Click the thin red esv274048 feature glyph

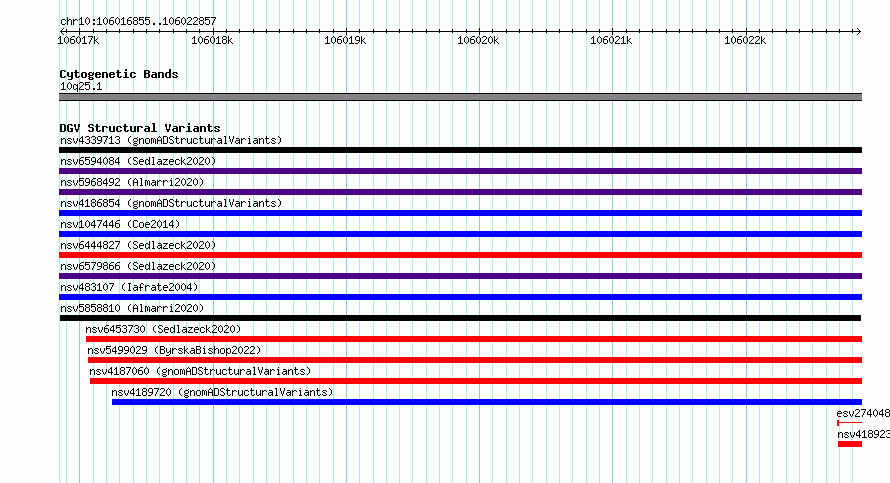[x=849, y=423]
